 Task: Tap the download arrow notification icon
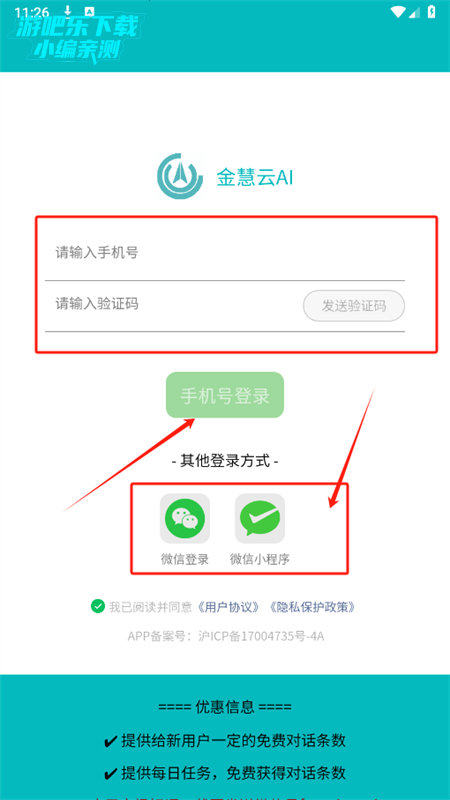(x=68, y=12)
